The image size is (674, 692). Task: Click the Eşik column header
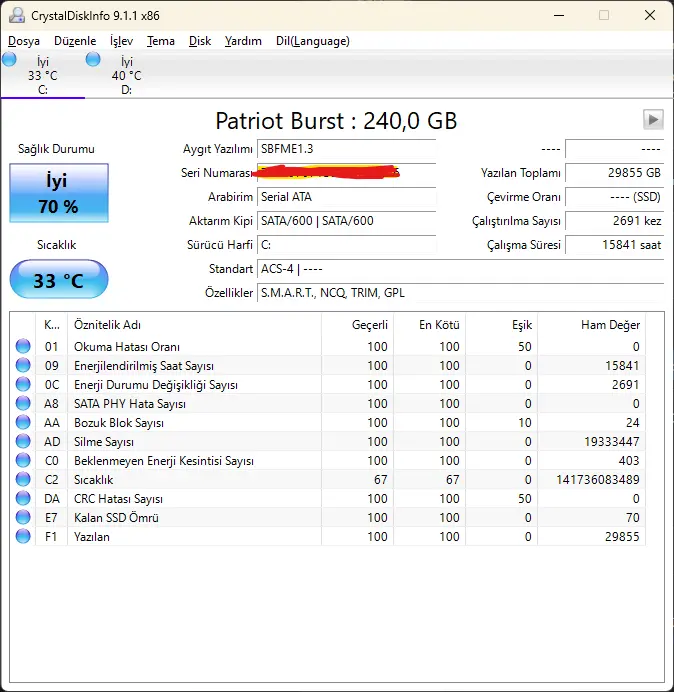coord(501,325)
